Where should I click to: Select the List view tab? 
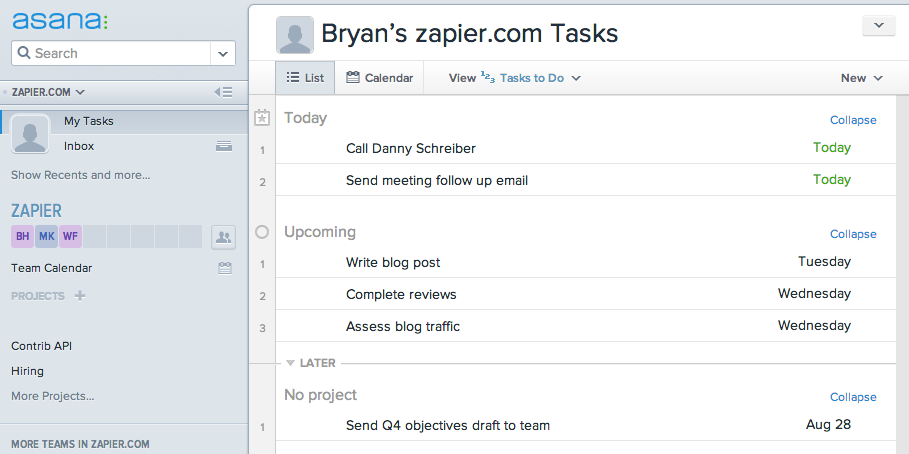click(x=306, y=78)
